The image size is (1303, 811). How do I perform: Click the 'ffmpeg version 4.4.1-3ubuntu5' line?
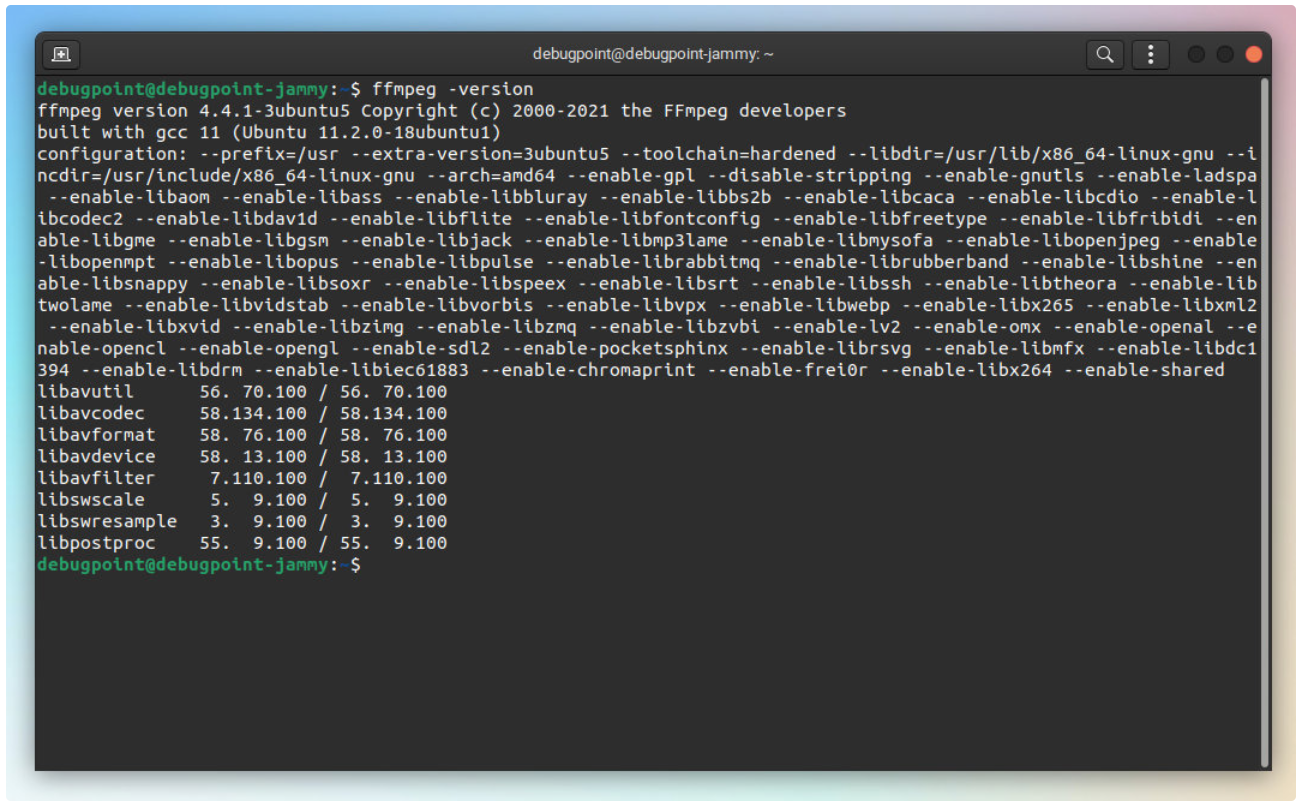442,111
